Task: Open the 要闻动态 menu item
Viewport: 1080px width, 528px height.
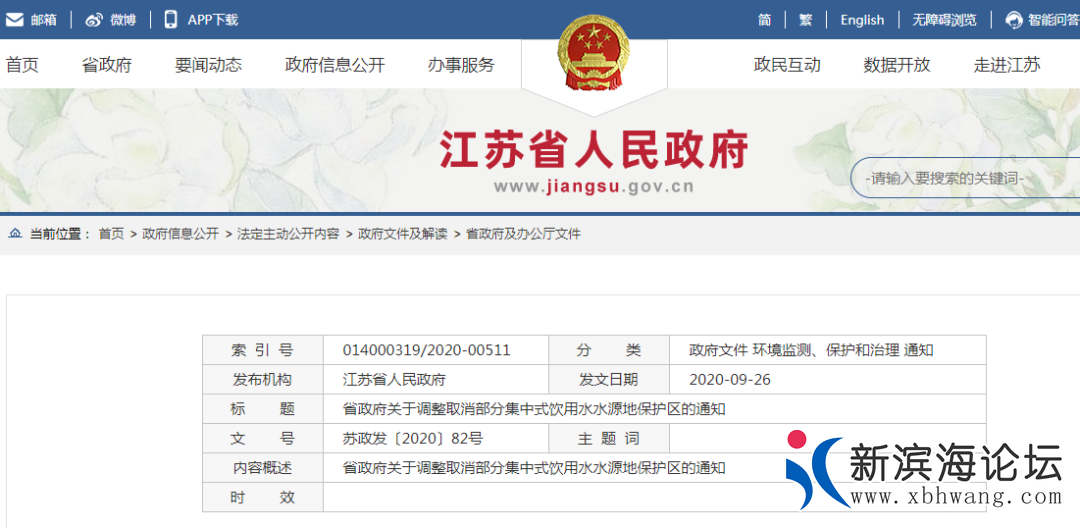Action: [209, 65]
